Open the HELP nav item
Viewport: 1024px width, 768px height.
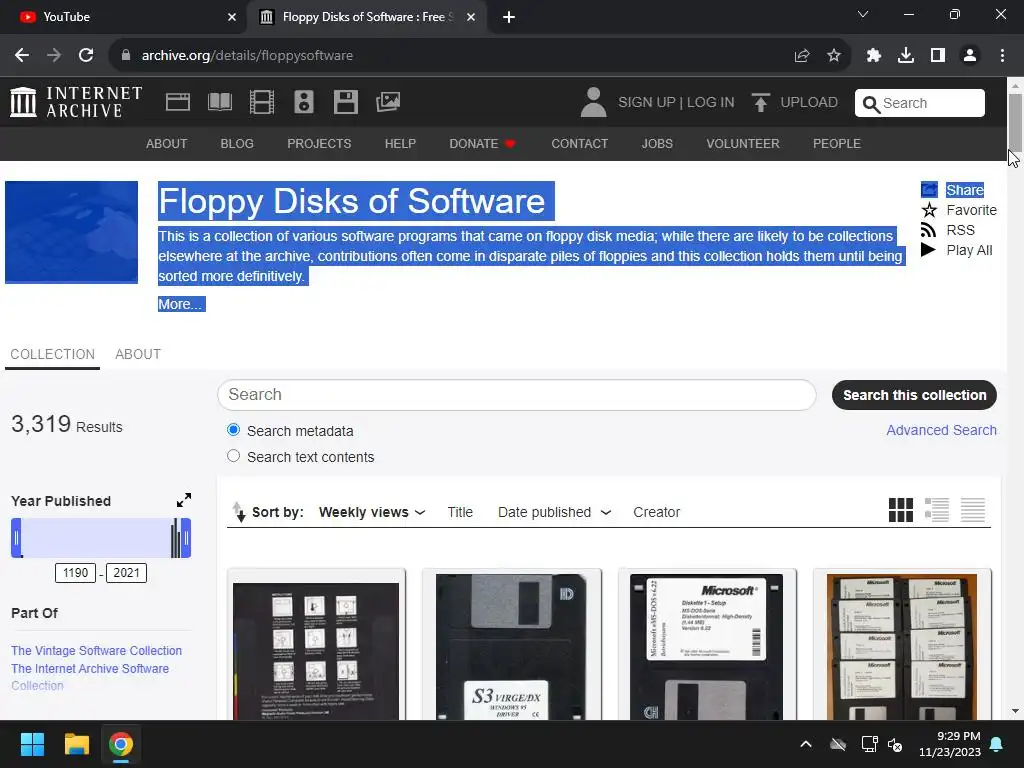pyautogui.click(x=400, y=144)
